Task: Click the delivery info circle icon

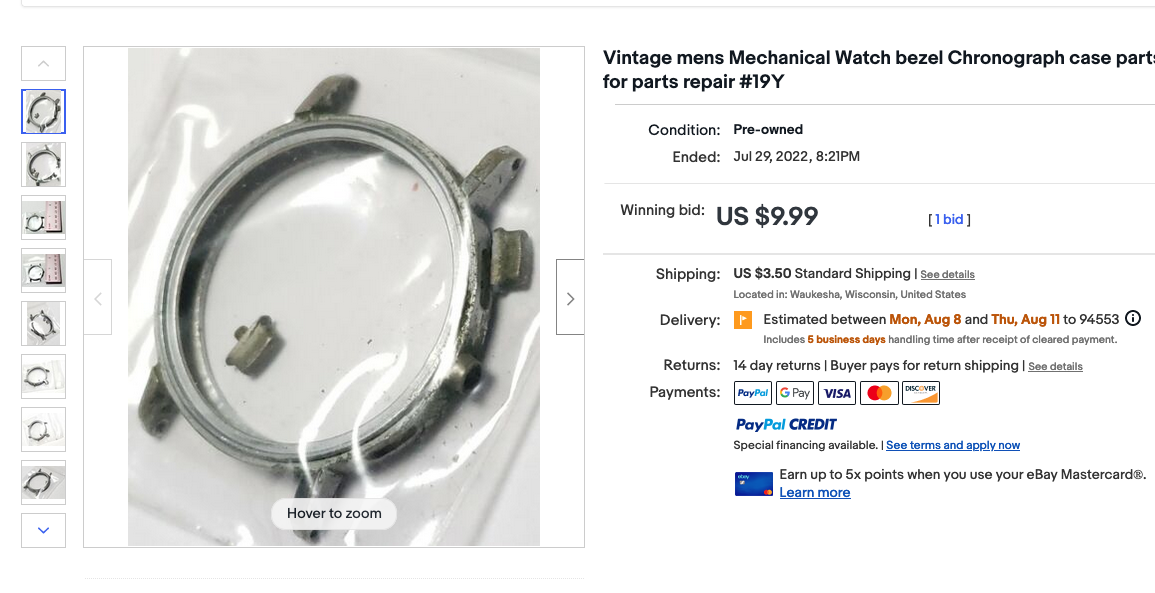Action: (1133, 319)
